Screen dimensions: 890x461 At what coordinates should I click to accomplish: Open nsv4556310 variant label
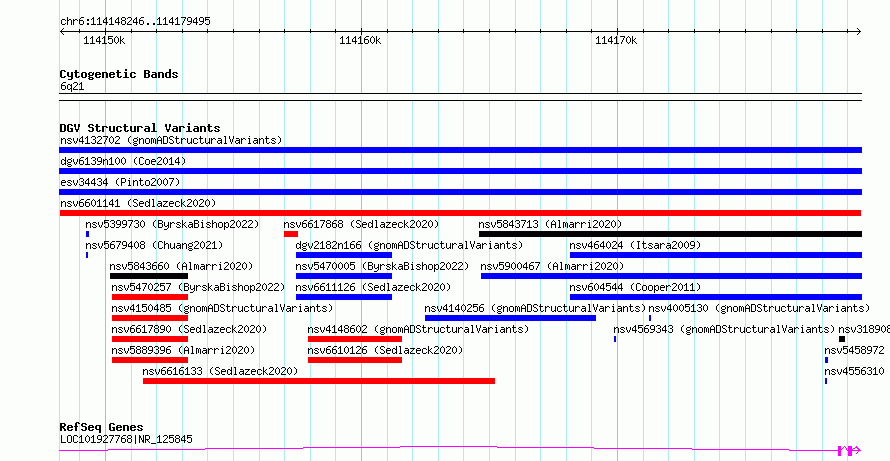pyautogui.click(x=854, y=371)
